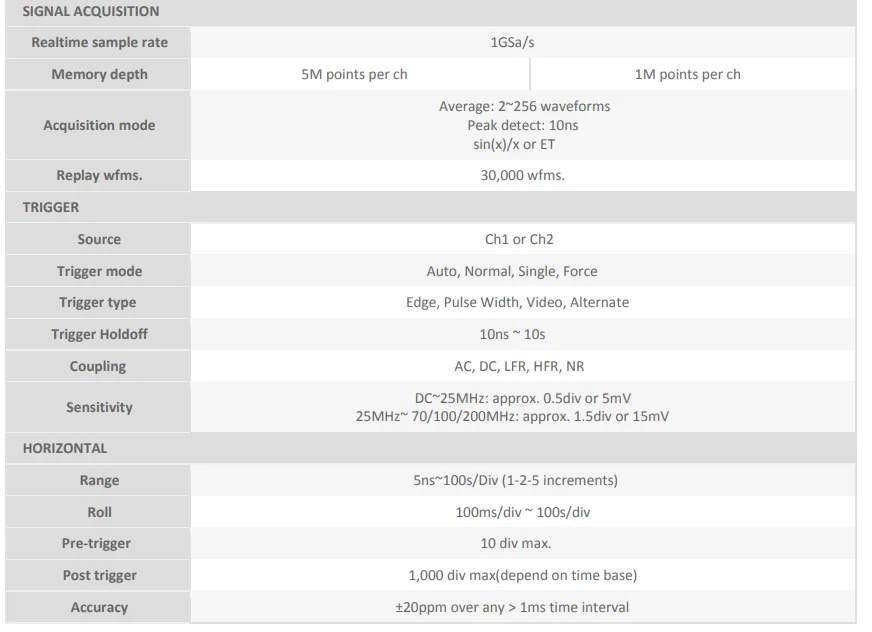This screenshot has width=872, height=632.
Task: Click the Peak detect: 10ns text
Action: point(523,125)
